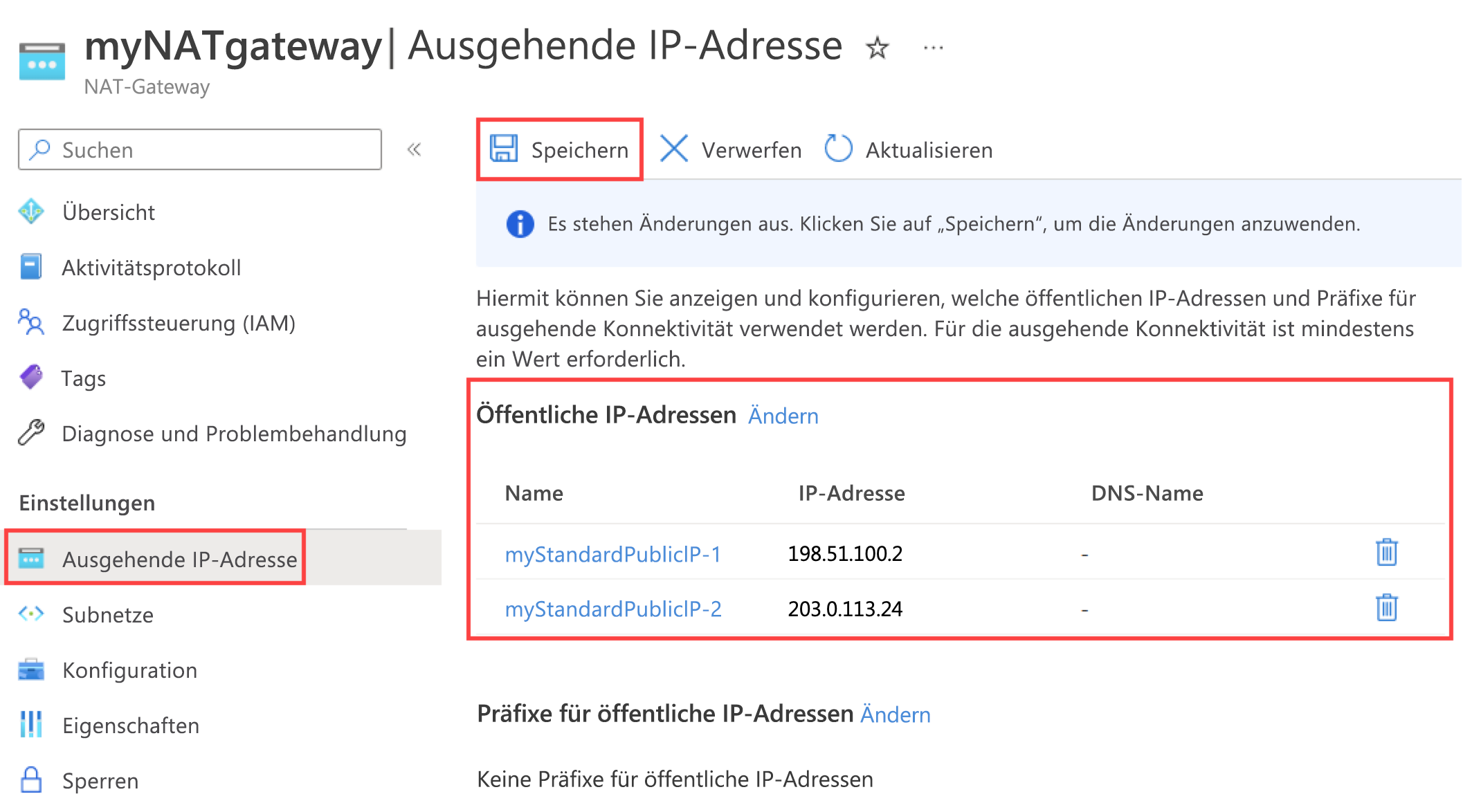The image size is (1463, 812).
Task: Click the IP value 198.51.100.2
Action: pyautogui.click(x=845, y=553)
